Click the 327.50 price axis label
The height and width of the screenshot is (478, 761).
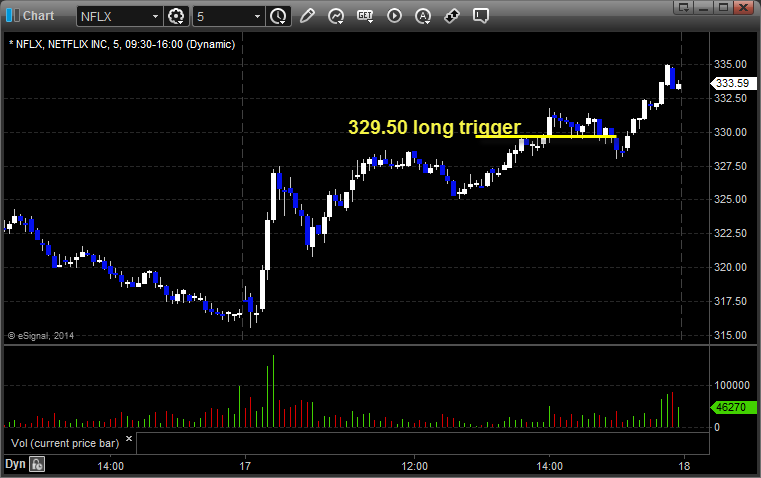[730, 166]
